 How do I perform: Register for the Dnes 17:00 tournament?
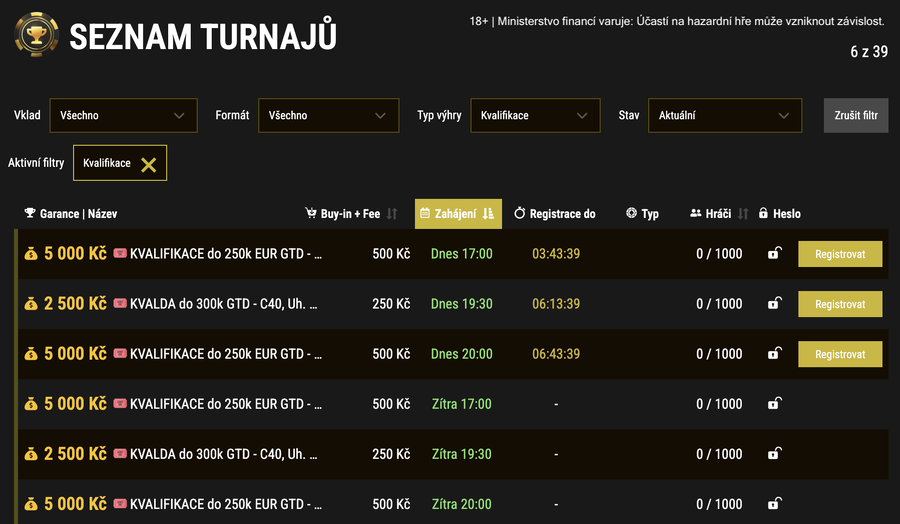pyautogui.click(x=840, y=254)
